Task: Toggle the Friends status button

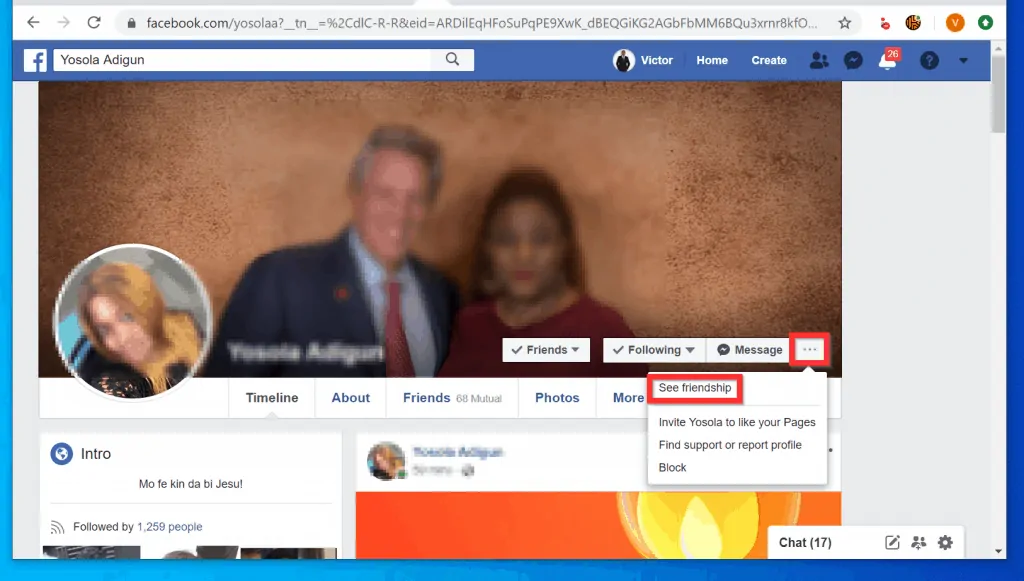Action: coord(545,350)
